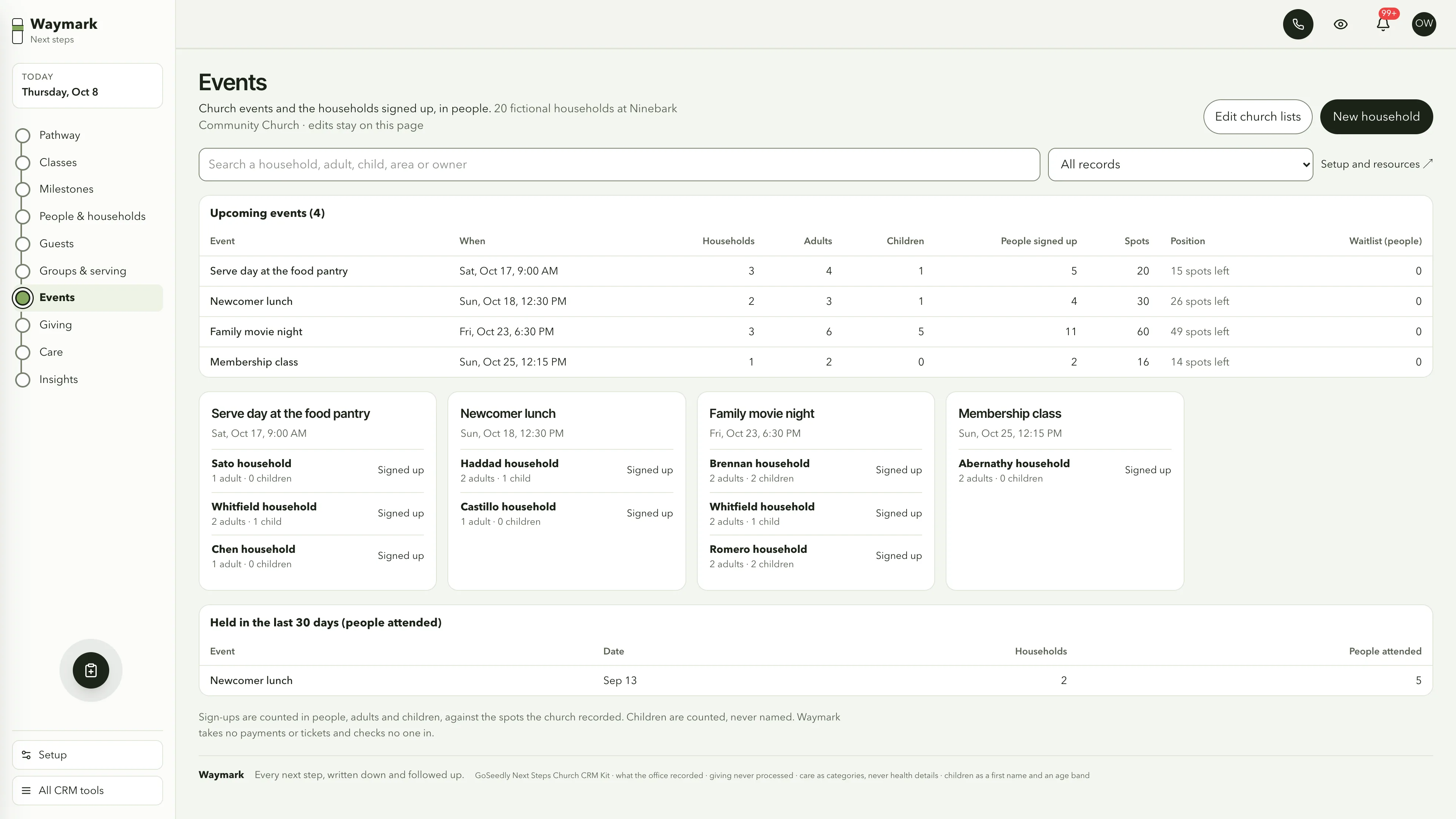Open the notifications bell icon
Viewport: 1456px width, 819px height.
(1382, 24)
